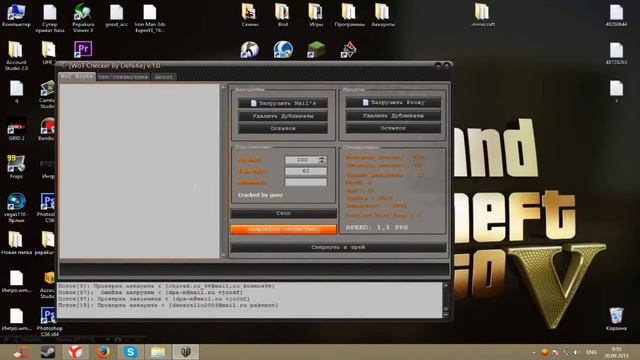This screenshot has width=640, height=360.
Task: Select the Iron Man 3ds Export file
Action: [150, 18]
